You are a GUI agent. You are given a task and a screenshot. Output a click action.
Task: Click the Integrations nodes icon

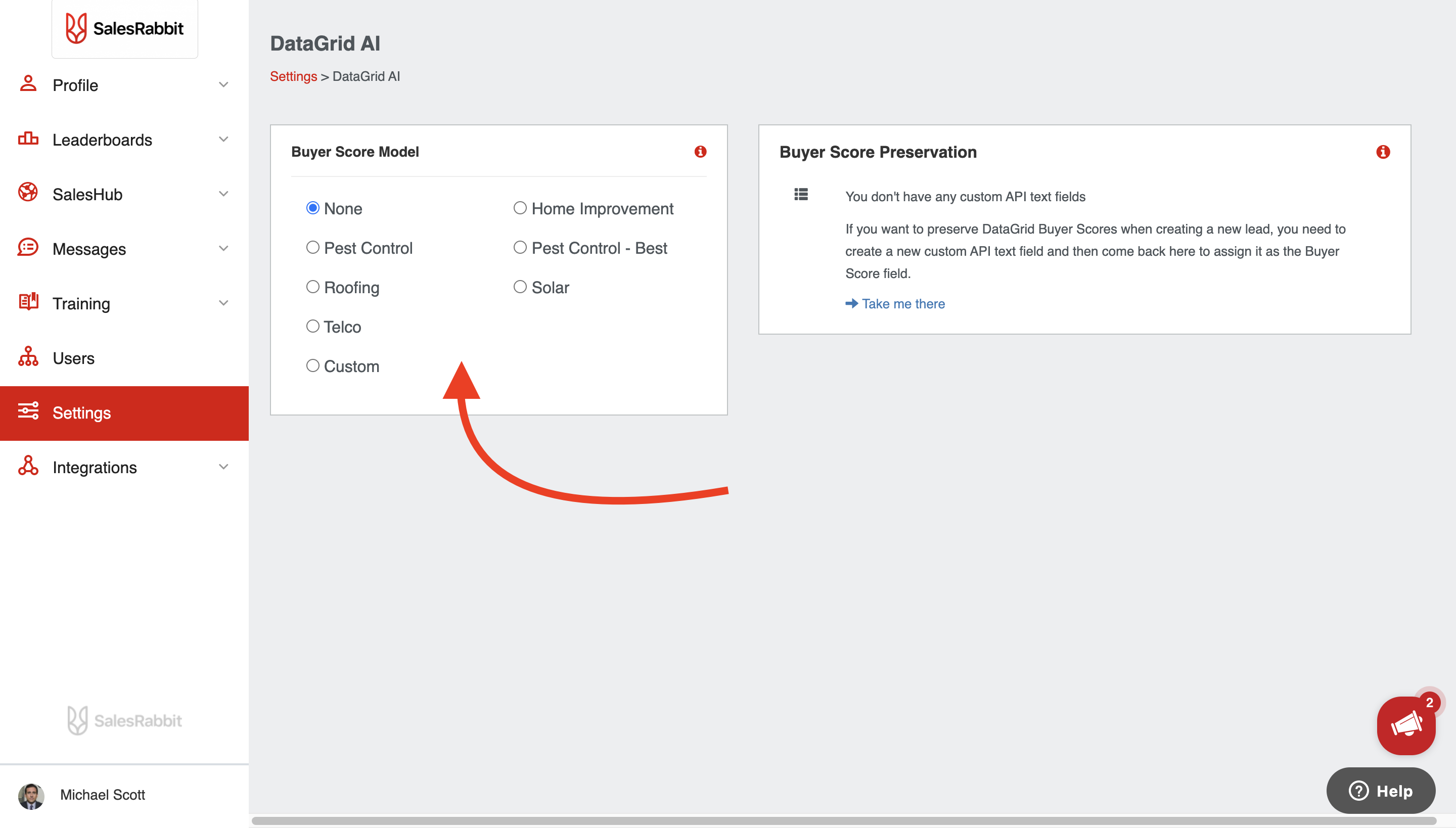click(x=28, y=466)
